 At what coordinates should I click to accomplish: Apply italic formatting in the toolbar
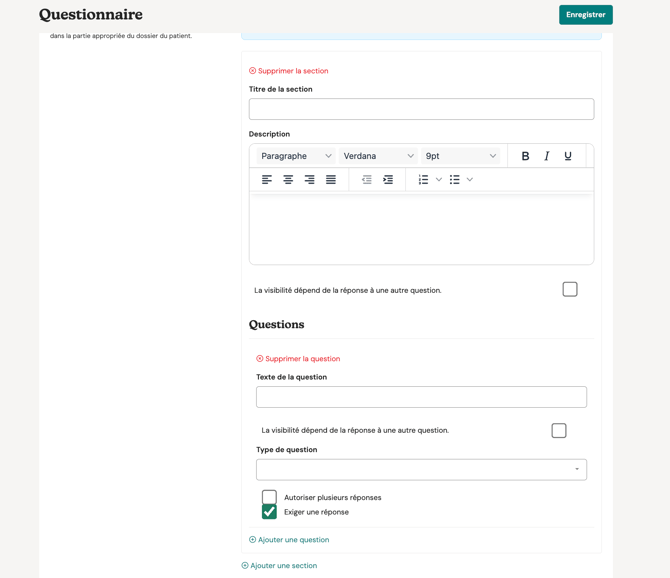pyautogui.click(x=547, y=156)
